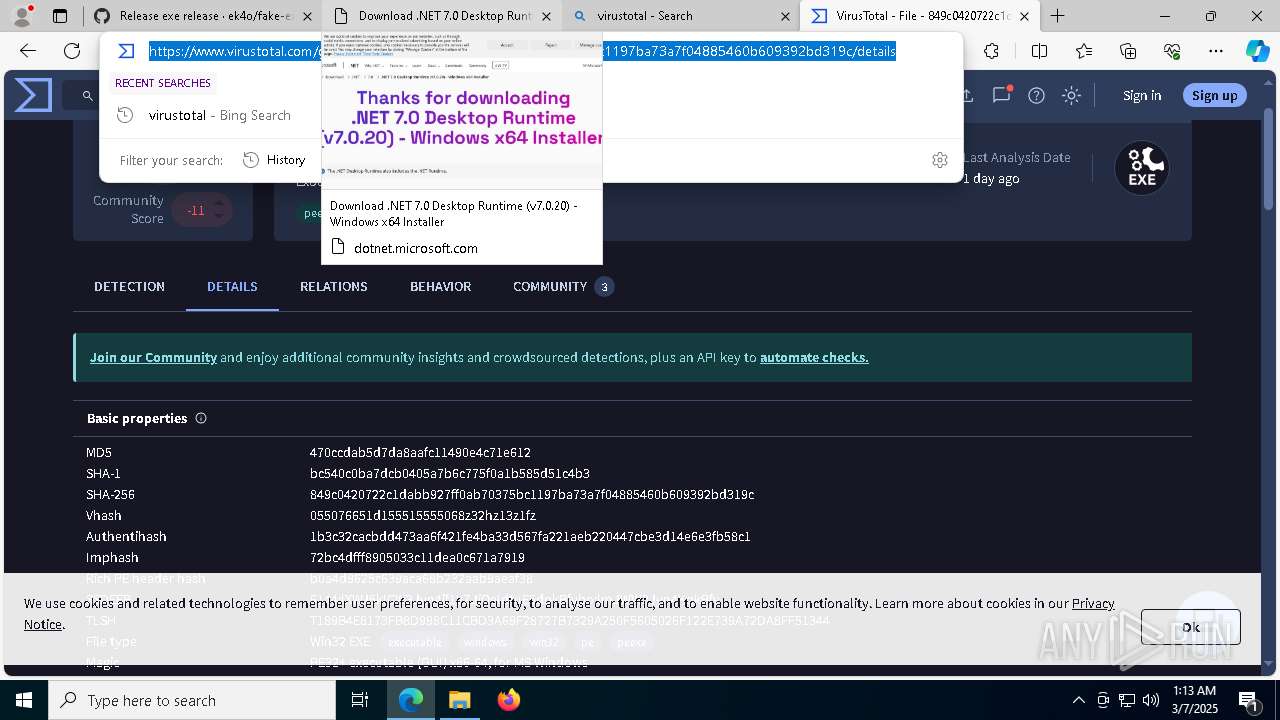Viewport: 1280px width, 720px height.
Task: Switch to Download .NET 7.0 Desktop Runtime tab
Action: pyautogui.click(x=442, y=16)
